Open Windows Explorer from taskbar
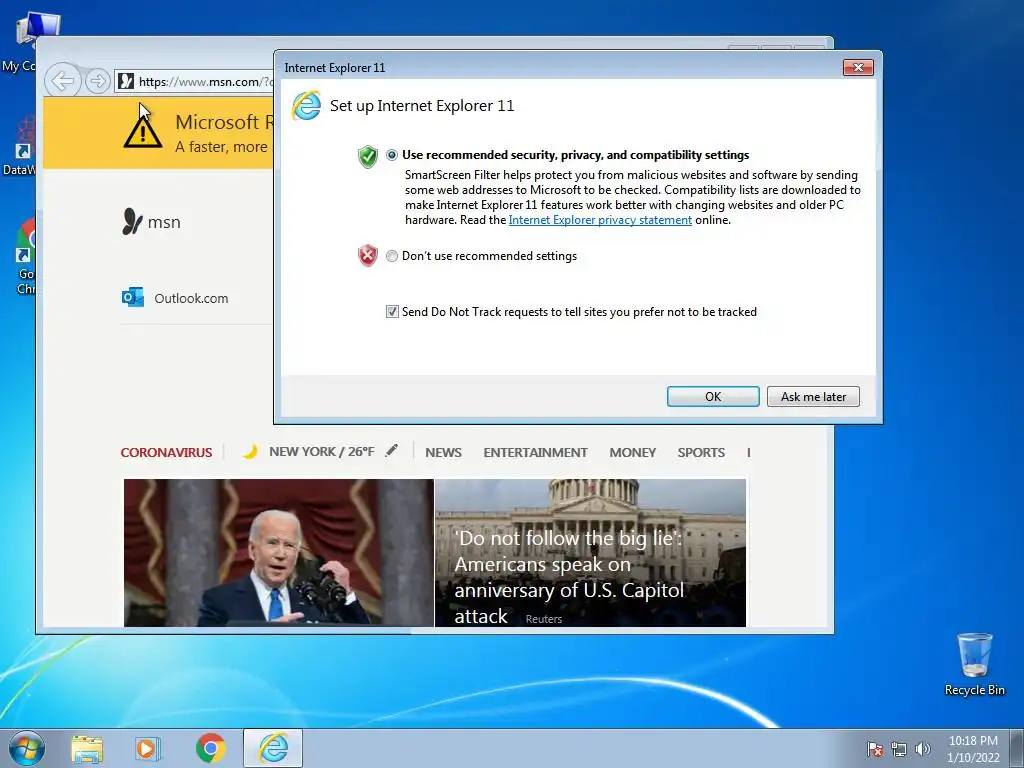 pyautogui.click(x=87, y=748)
